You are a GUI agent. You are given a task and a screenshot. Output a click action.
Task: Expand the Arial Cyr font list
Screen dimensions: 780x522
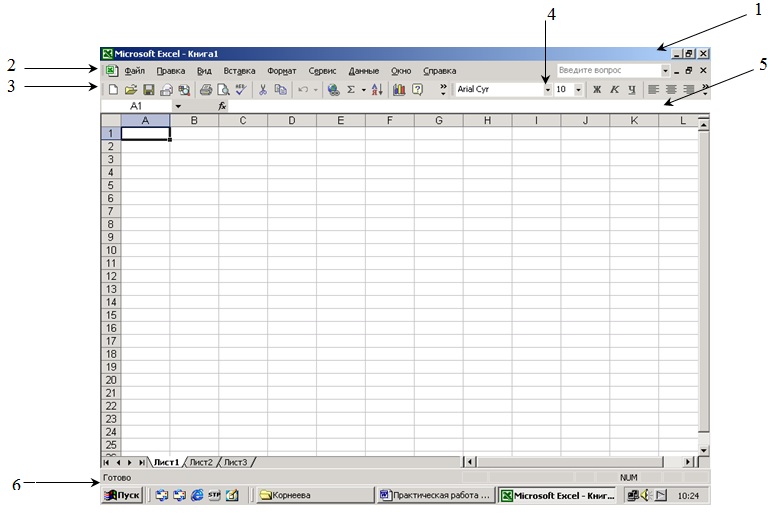point(548,90)
